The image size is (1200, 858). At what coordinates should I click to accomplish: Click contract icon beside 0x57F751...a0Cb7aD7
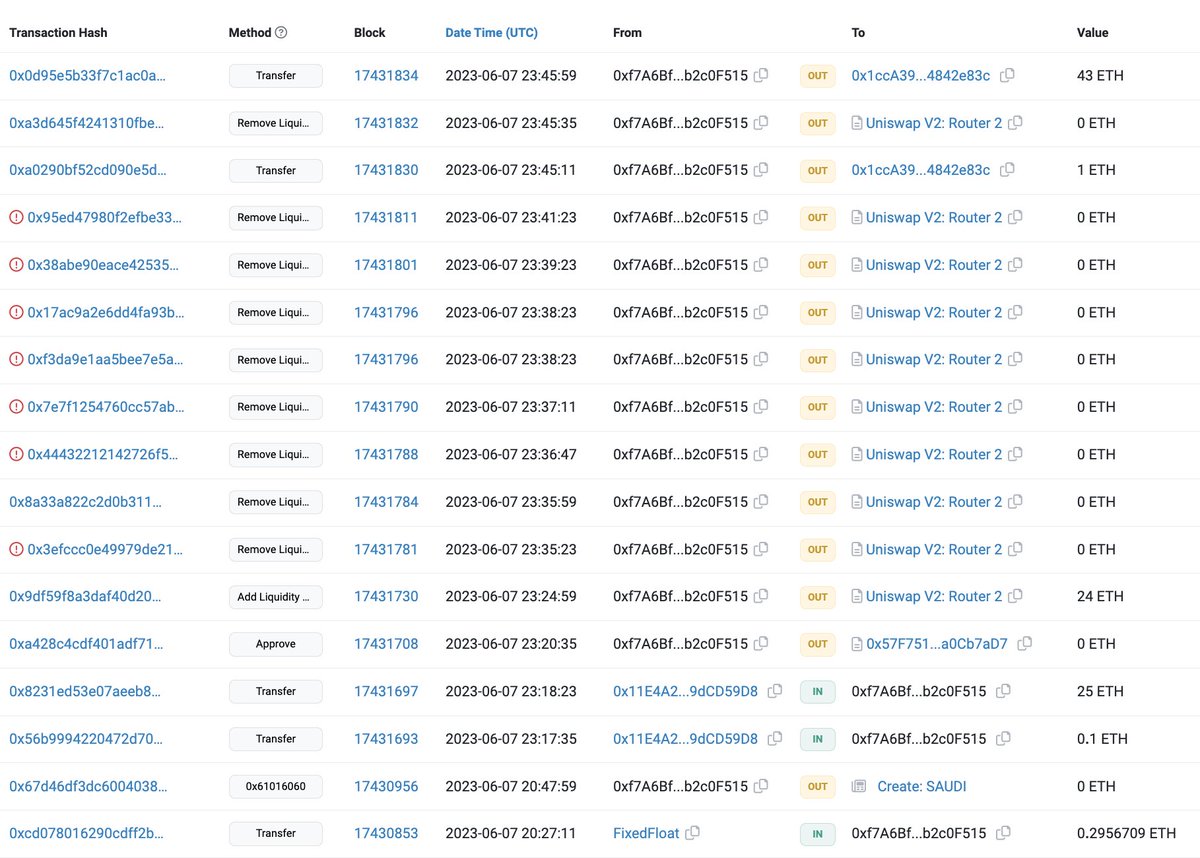(857, 644)
